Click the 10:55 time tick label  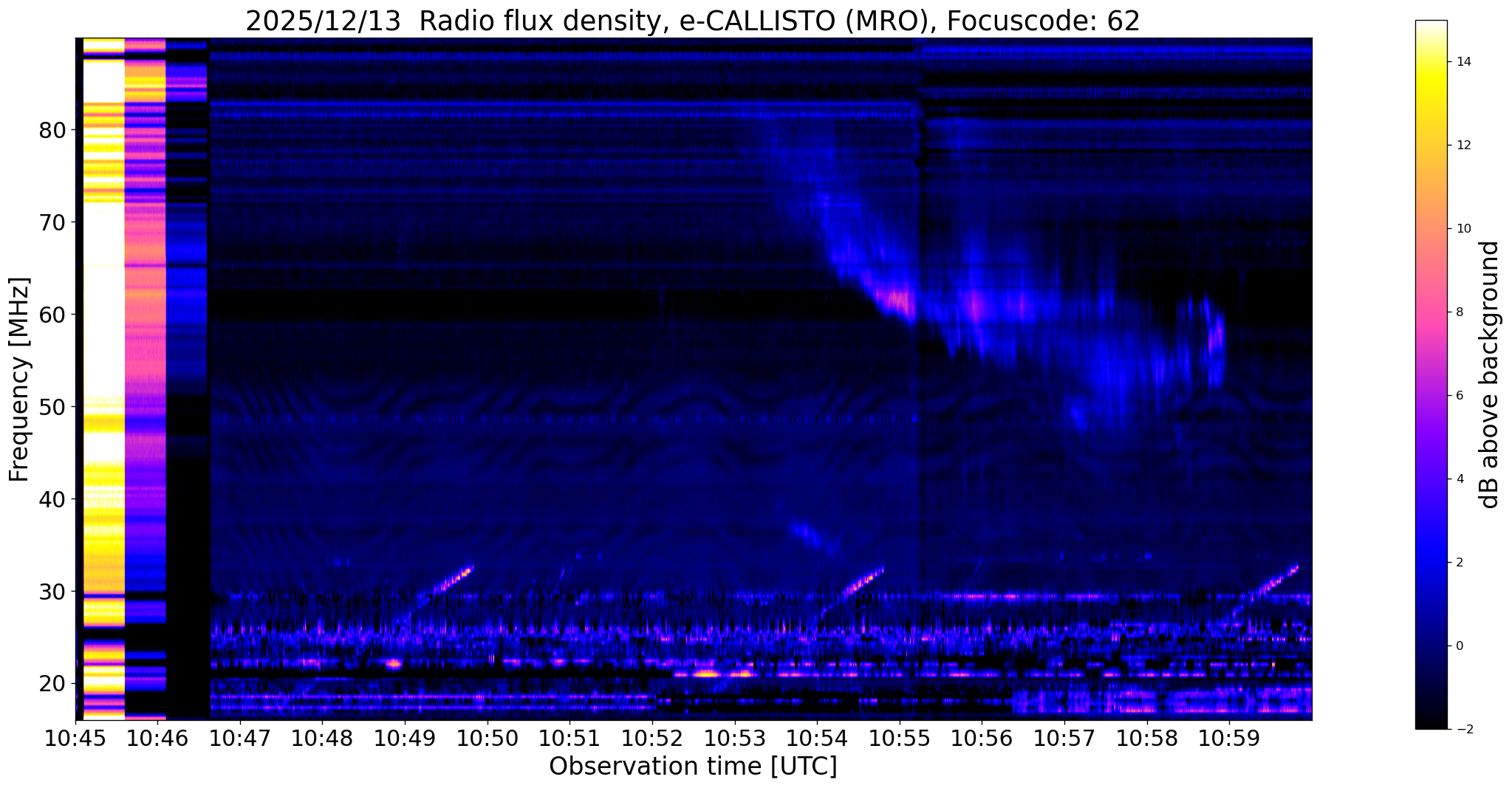900,739
